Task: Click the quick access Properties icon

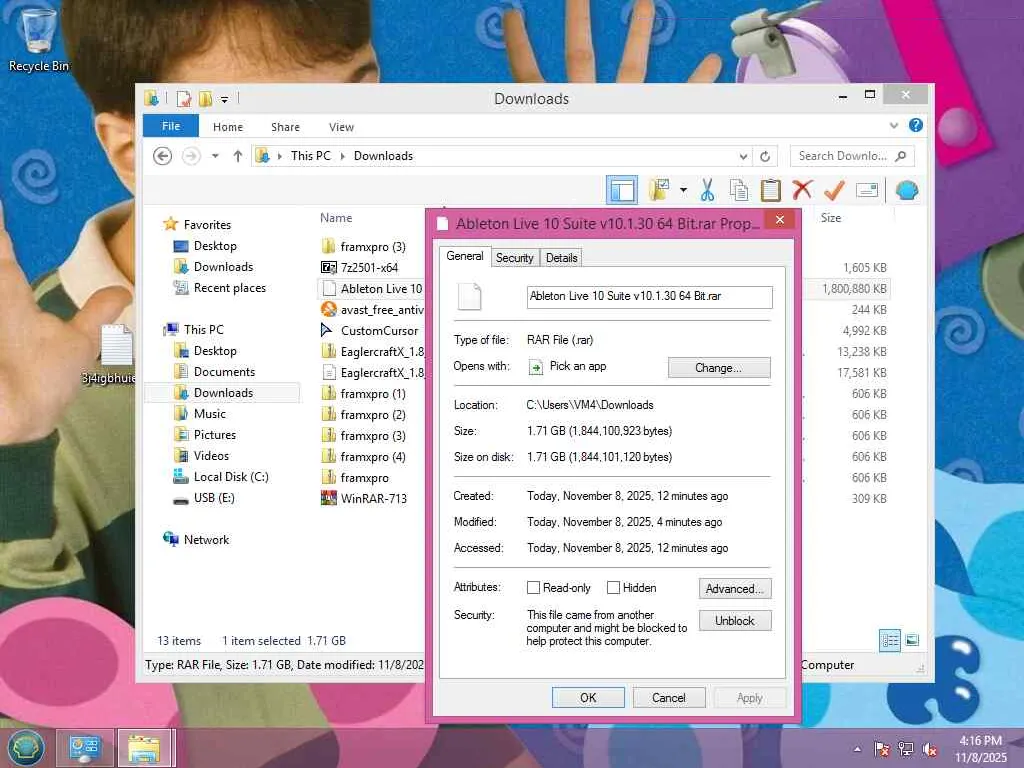Action: (184, 99)
